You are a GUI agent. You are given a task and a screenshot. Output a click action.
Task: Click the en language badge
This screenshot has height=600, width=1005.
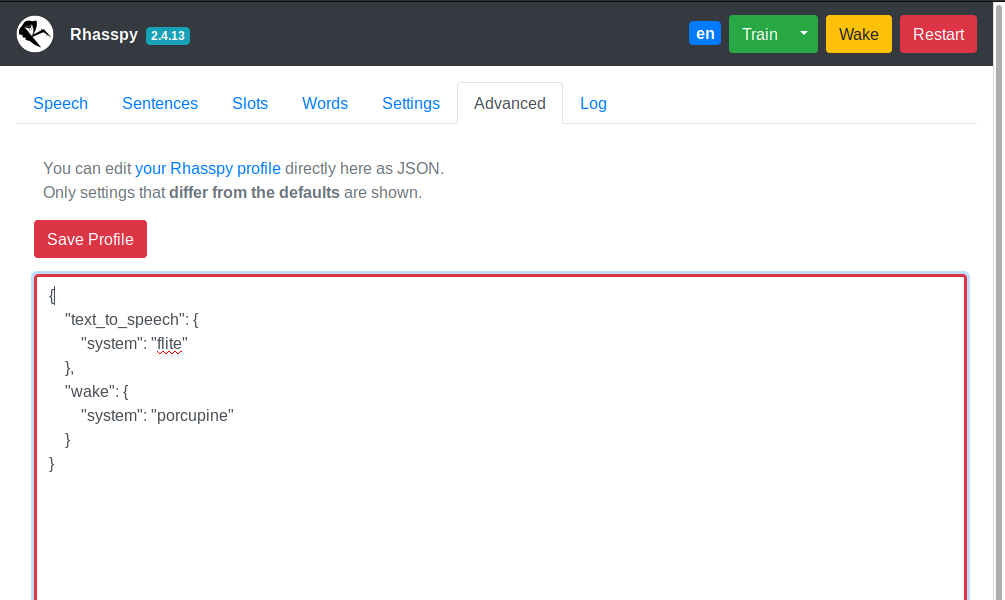[x=705, y=34]
